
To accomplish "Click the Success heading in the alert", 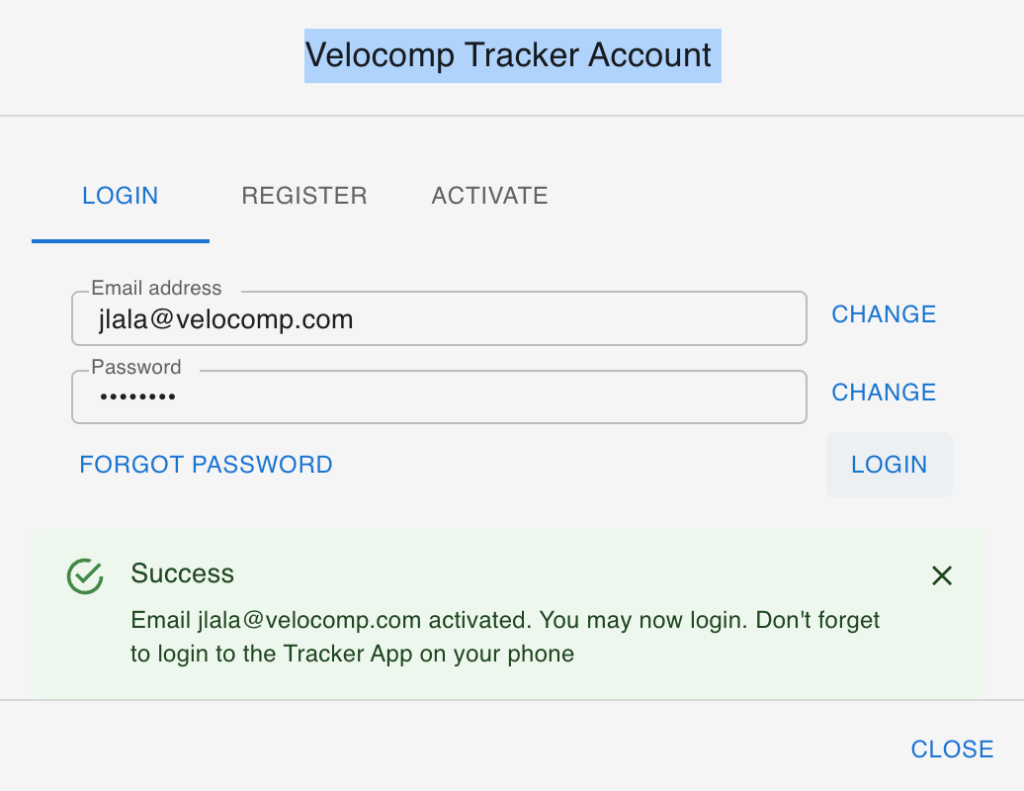I will (x=182, y=574).
